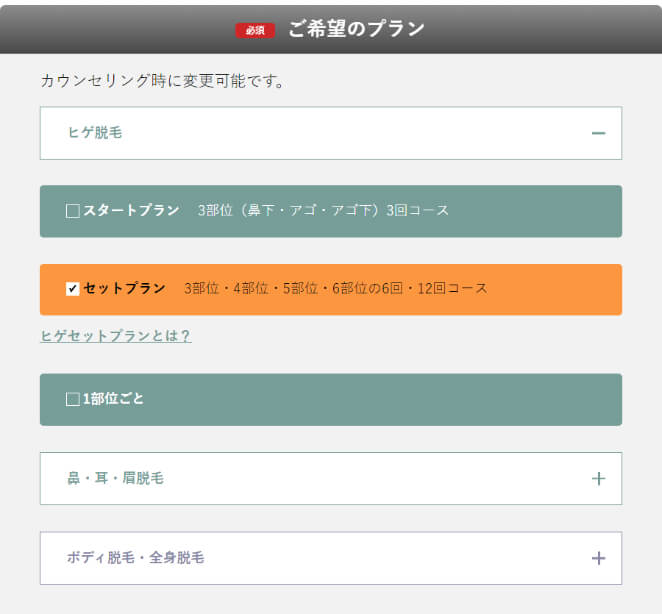Viewport: 662px width, 614px height.
Task: Uncheck the セットプラン checkbox
Action: (x=72, y=289)
